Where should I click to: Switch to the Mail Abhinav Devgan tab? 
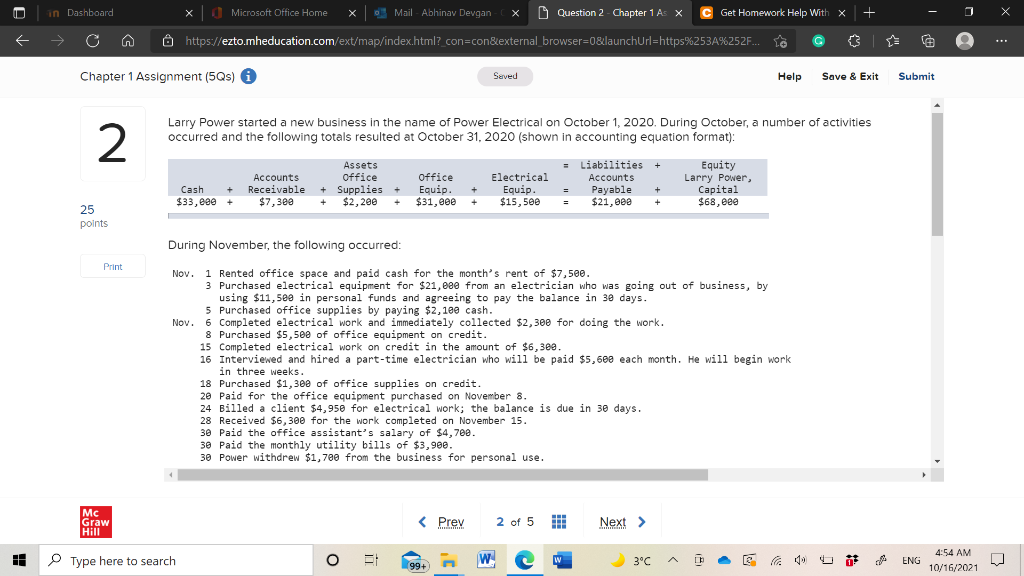coord(440,15)
